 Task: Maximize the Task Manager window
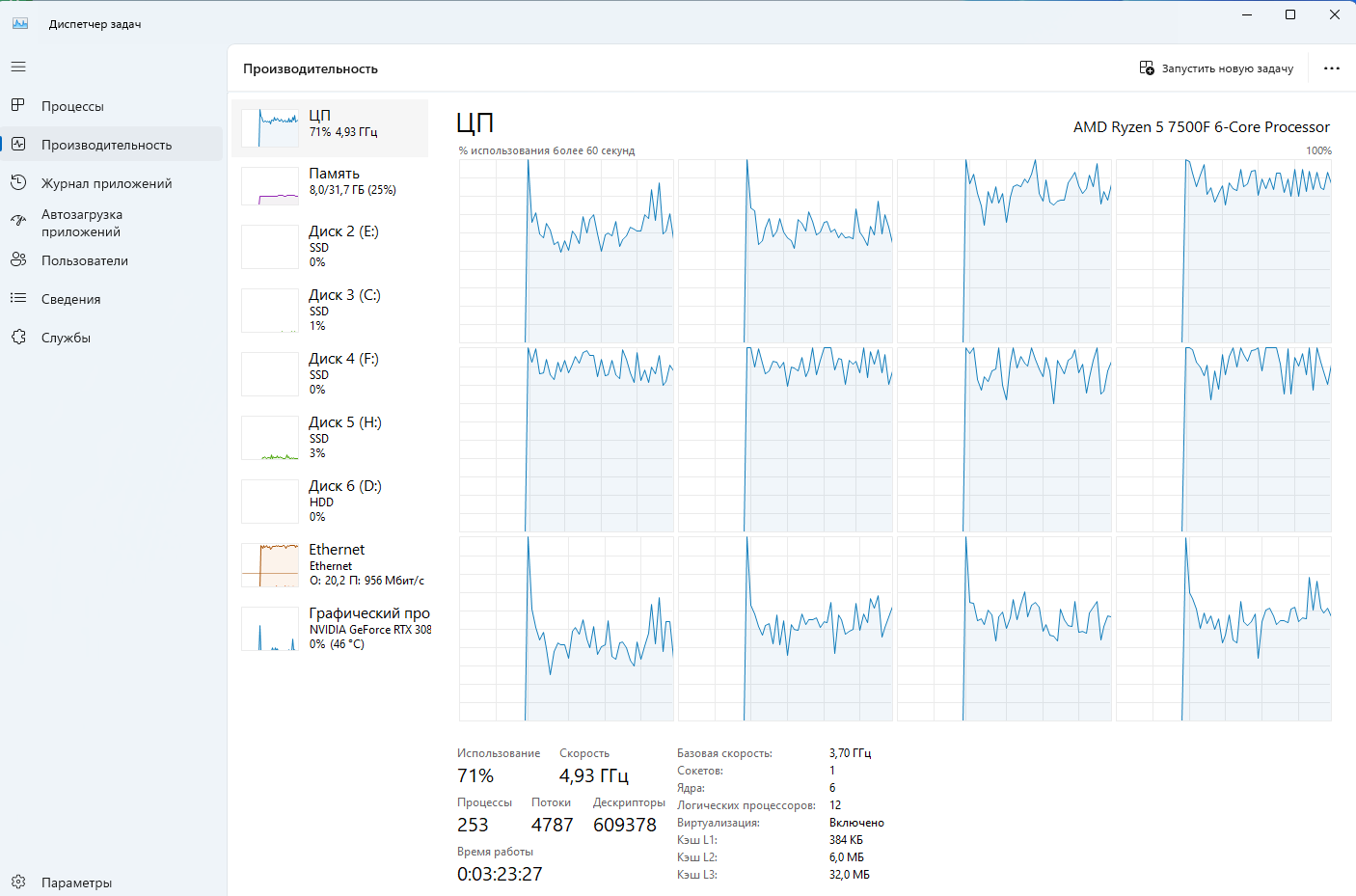[x=1290, y=14]
